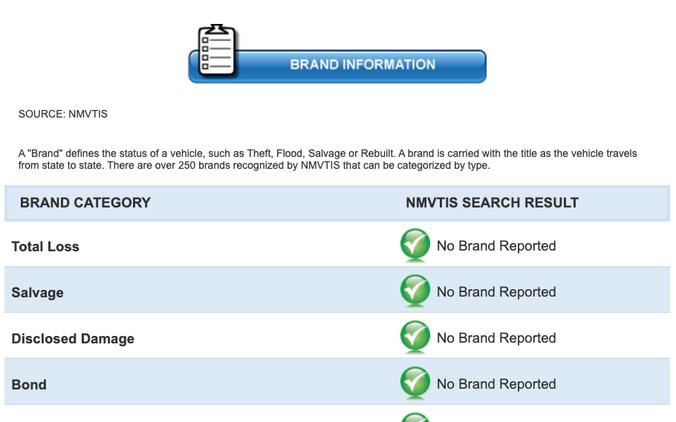Viewport: 676px width, 422px height.
Task: Click the clipboard checklist icon
Action: pos(217,50)
